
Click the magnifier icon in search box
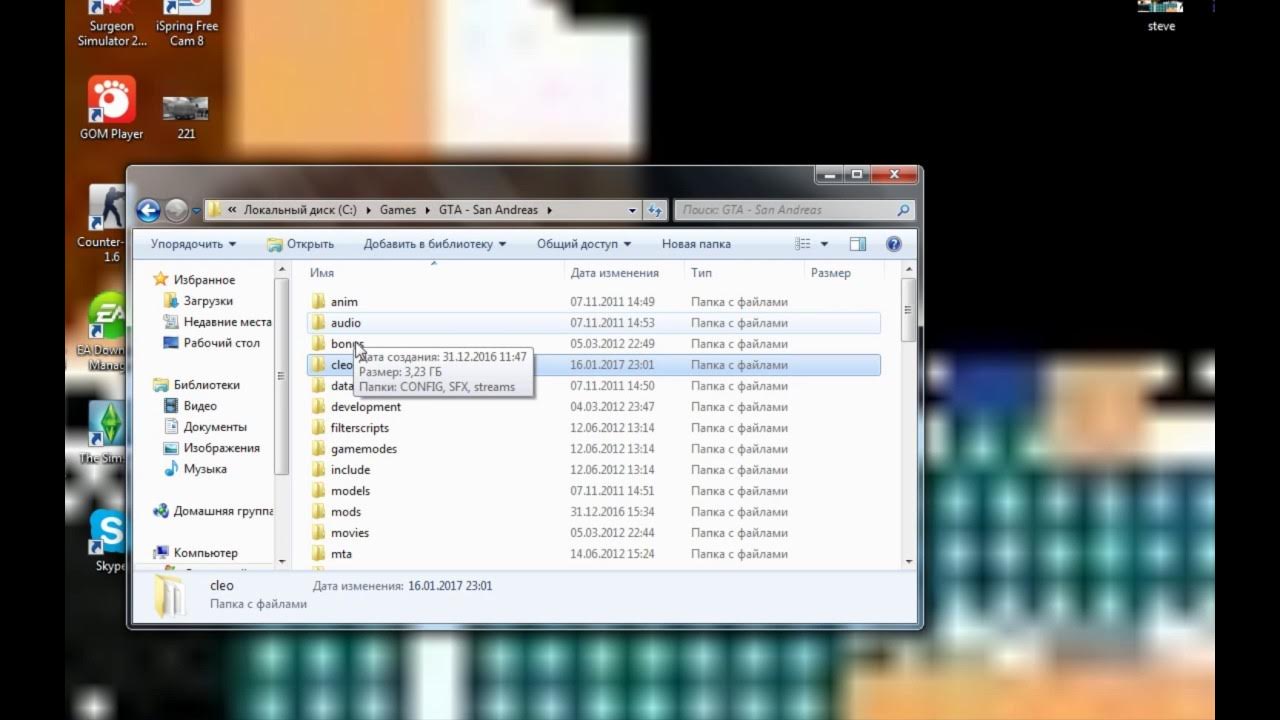(x=903, y=210)
